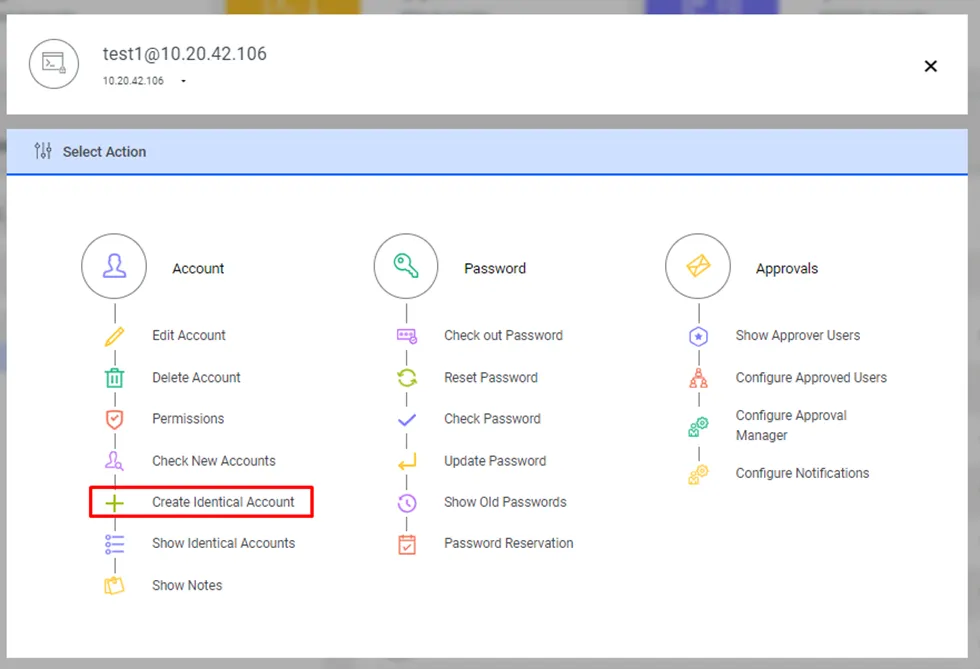Select Create Identical Account

223,502
